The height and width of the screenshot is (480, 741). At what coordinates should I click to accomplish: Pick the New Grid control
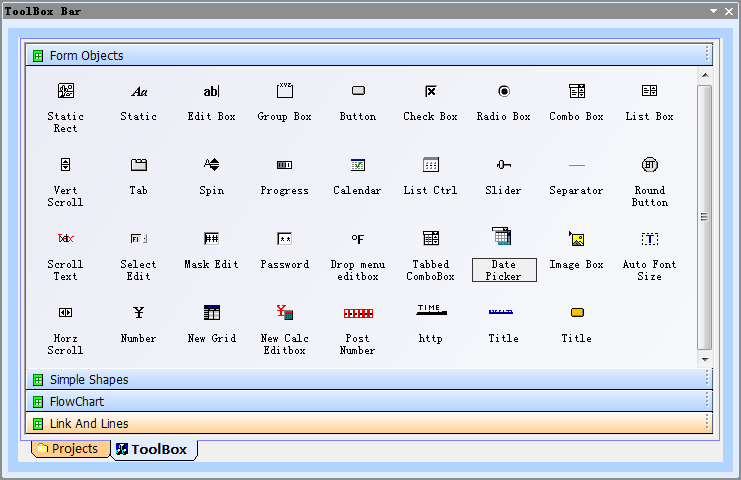tap(211, 314)
